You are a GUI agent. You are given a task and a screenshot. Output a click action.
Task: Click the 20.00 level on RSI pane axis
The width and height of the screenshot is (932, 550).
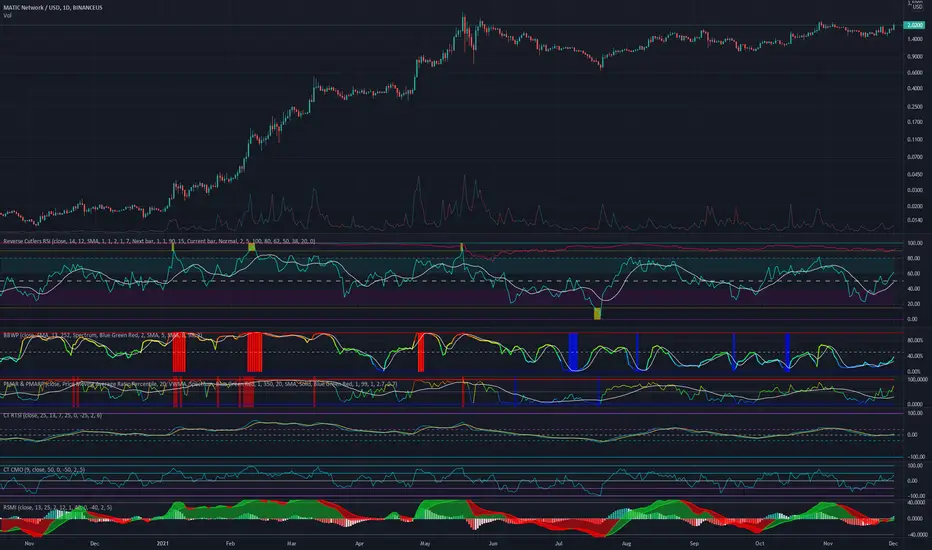pyautogui.click(x=915, y=304)
